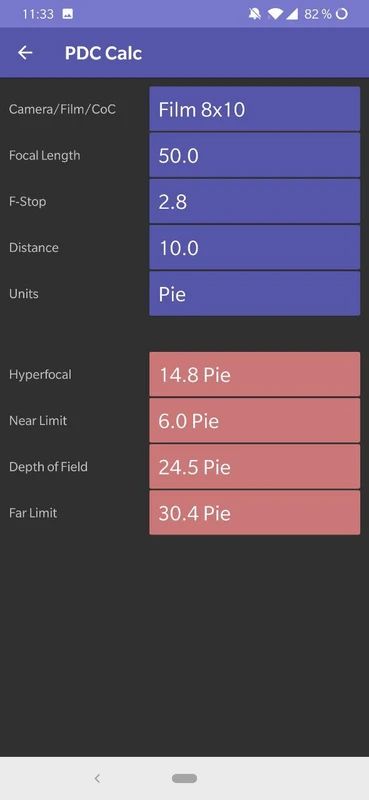The height and width of the screenshot is (800, 369).
Task: Tap the cellular signal icon
Action: pos(292,14)
